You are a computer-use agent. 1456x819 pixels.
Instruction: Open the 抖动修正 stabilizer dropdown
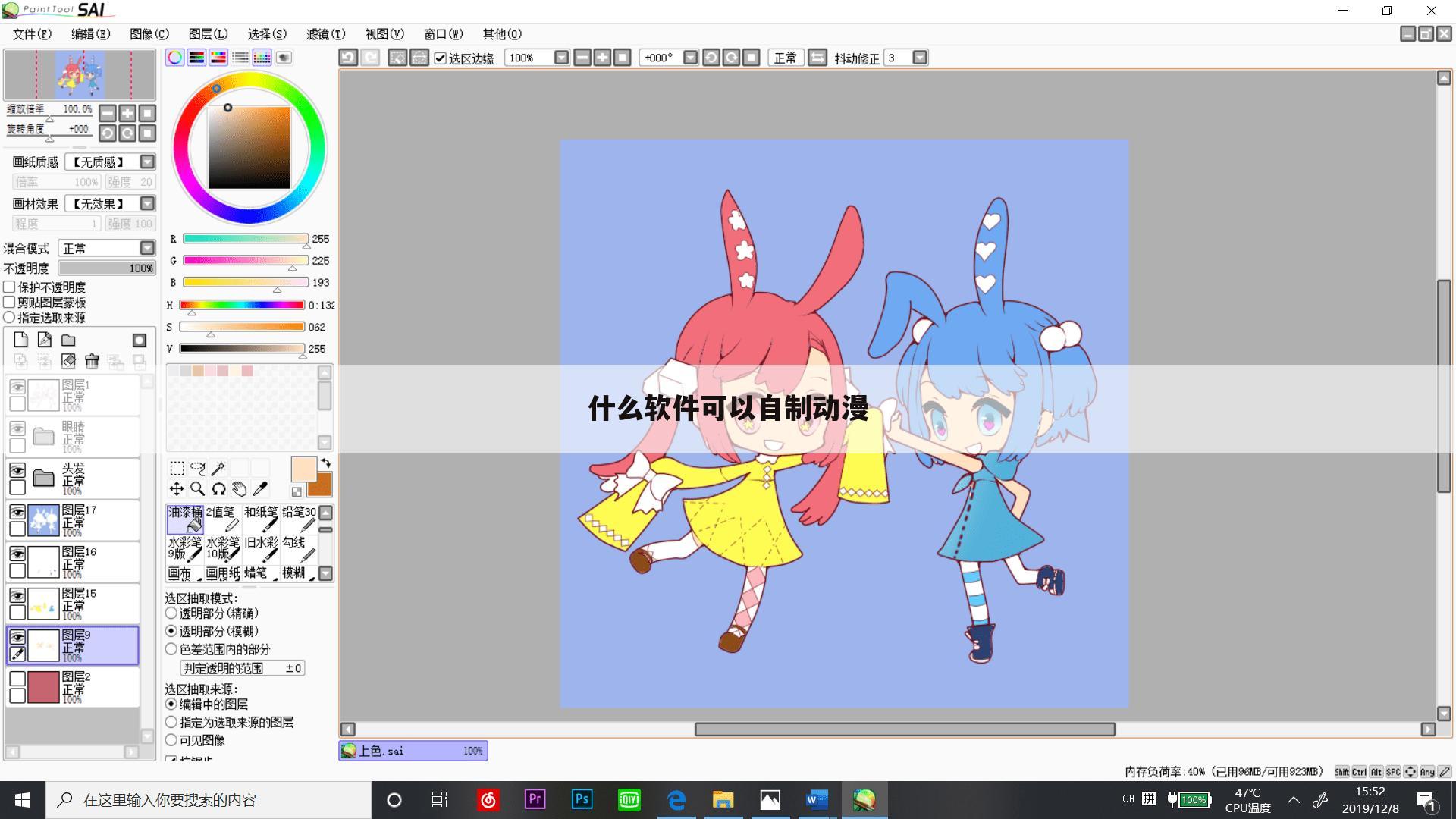[x=920, y=58]
